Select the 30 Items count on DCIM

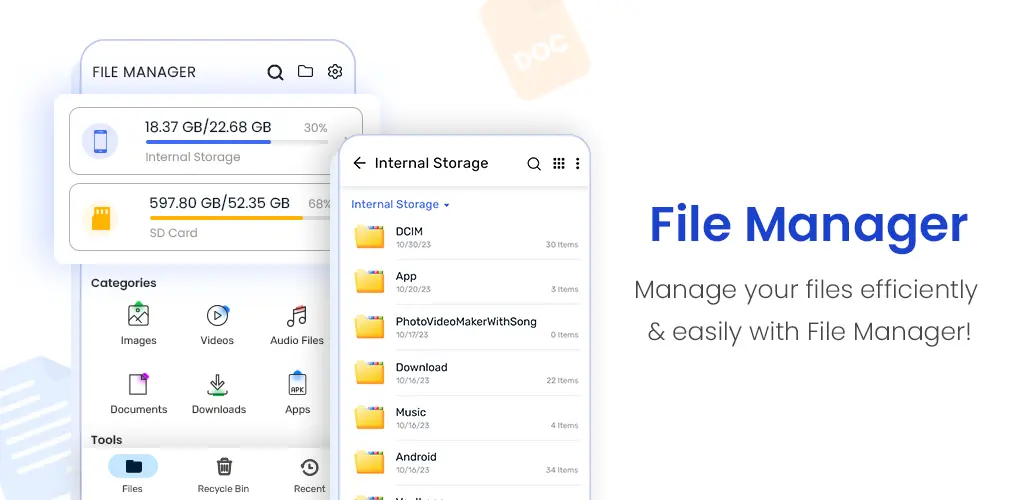click(x=562, y=245)
